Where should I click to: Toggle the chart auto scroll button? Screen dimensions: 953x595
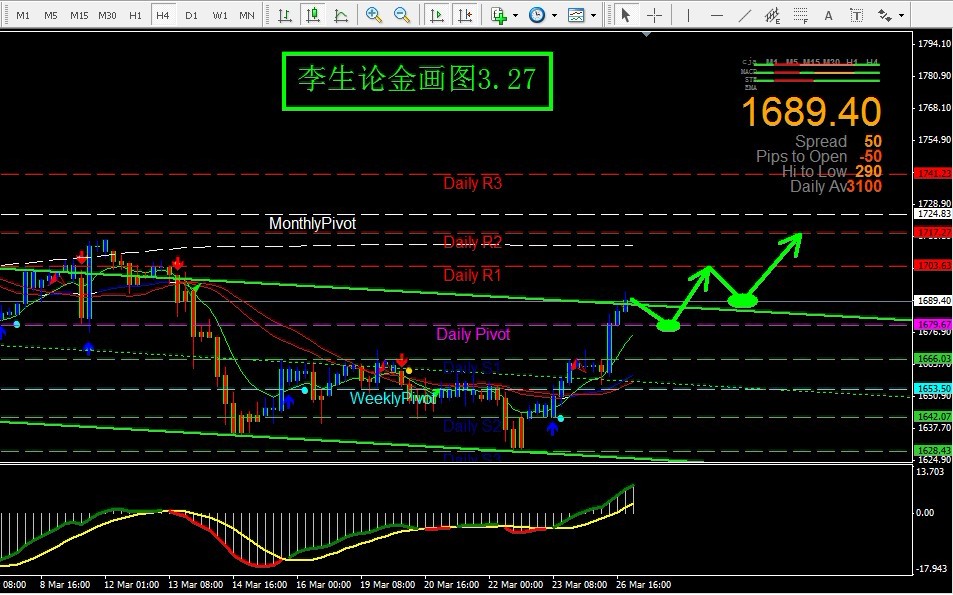[x=436, y=15]
